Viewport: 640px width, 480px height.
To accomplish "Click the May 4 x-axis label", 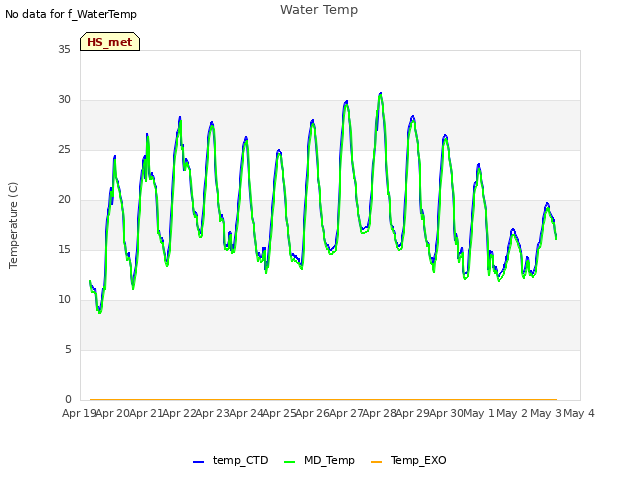I will tap(579, 413).
